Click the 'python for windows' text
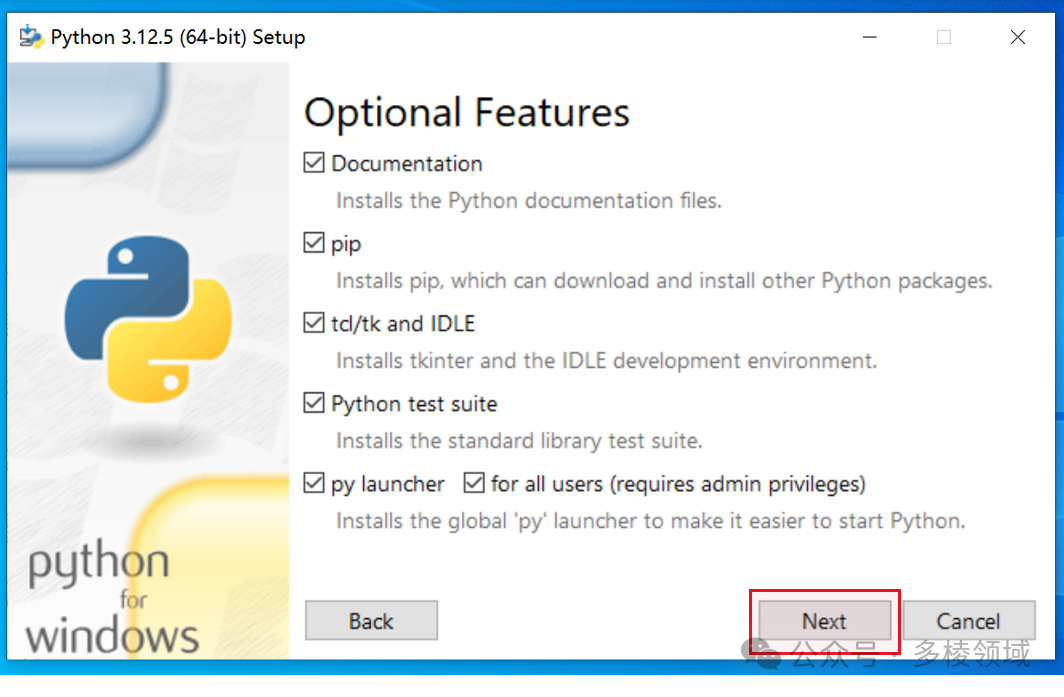The image size is (1064, 697). pyautogui.click(x=112, y=597)
